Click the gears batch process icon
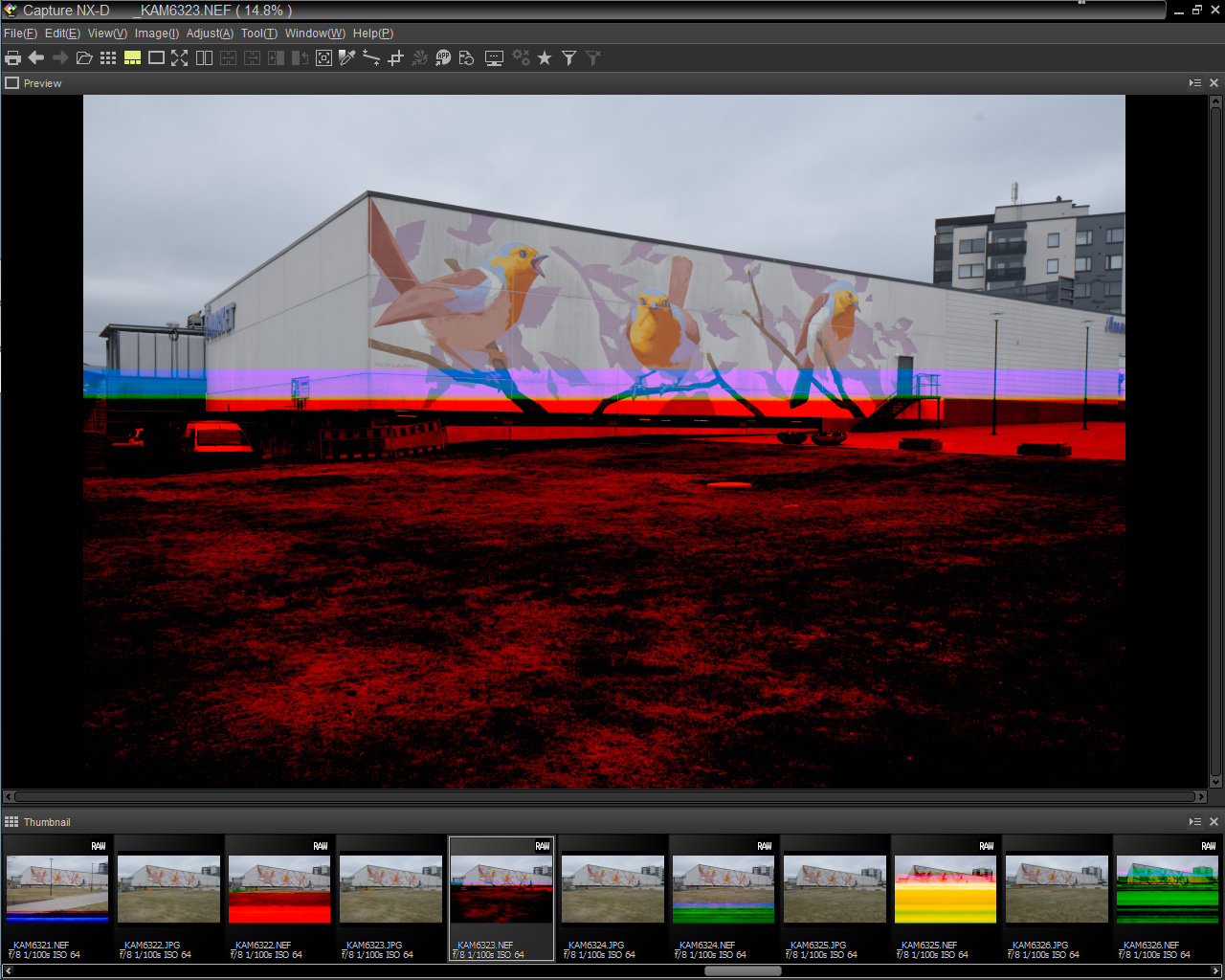The width and height of the screenshot is (1225, 980). coord(521,58)
